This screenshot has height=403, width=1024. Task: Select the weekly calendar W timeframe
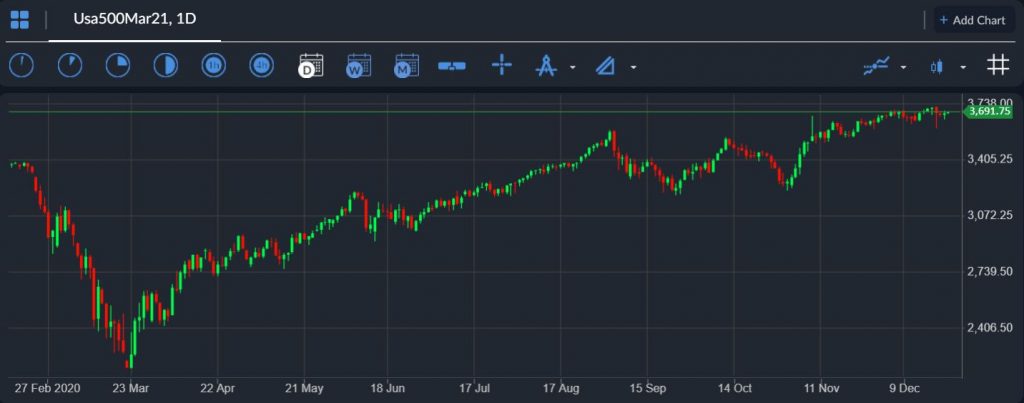(358, 66)
